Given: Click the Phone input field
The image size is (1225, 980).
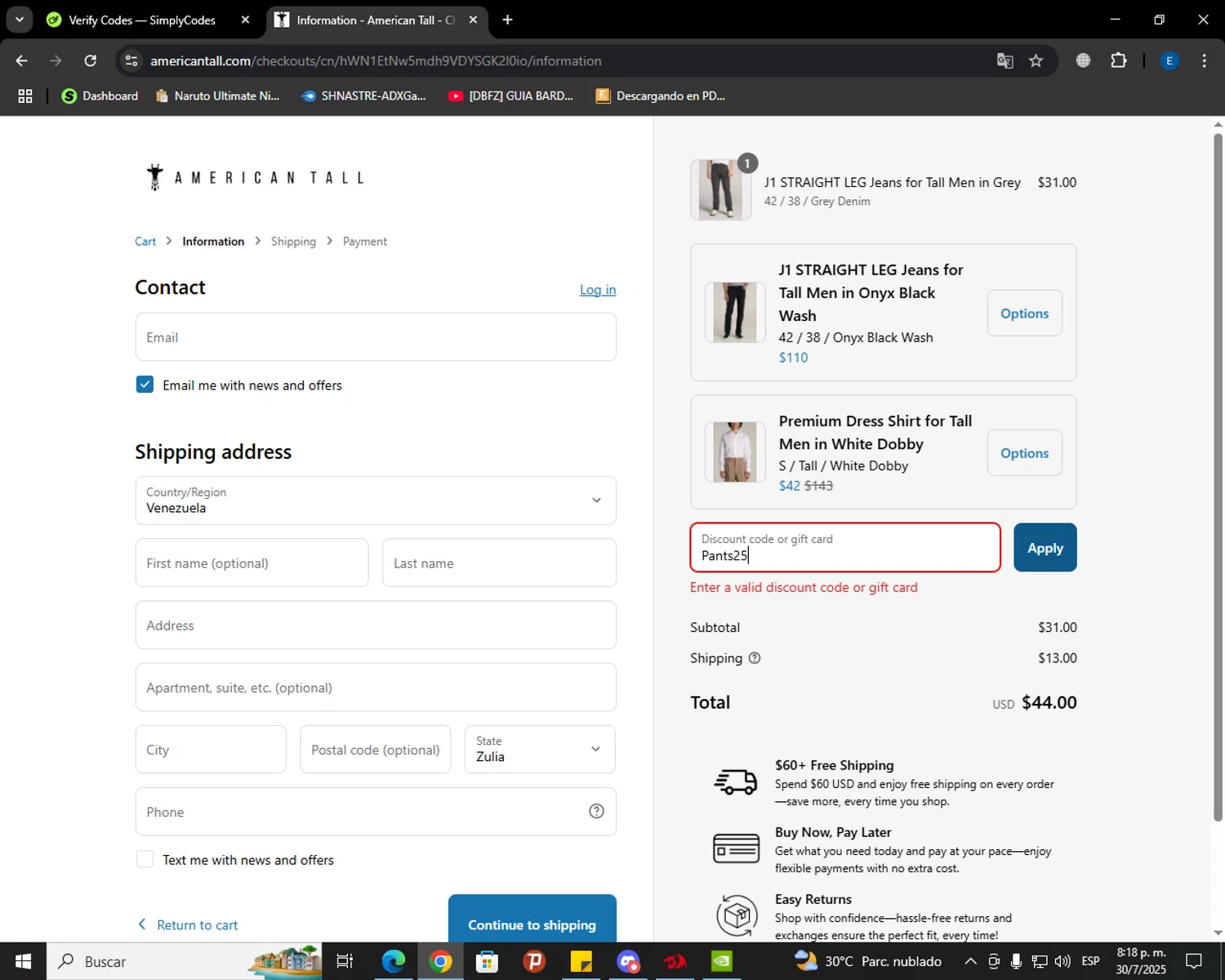Looking at the screenshot, I should [x=376, y=811].
